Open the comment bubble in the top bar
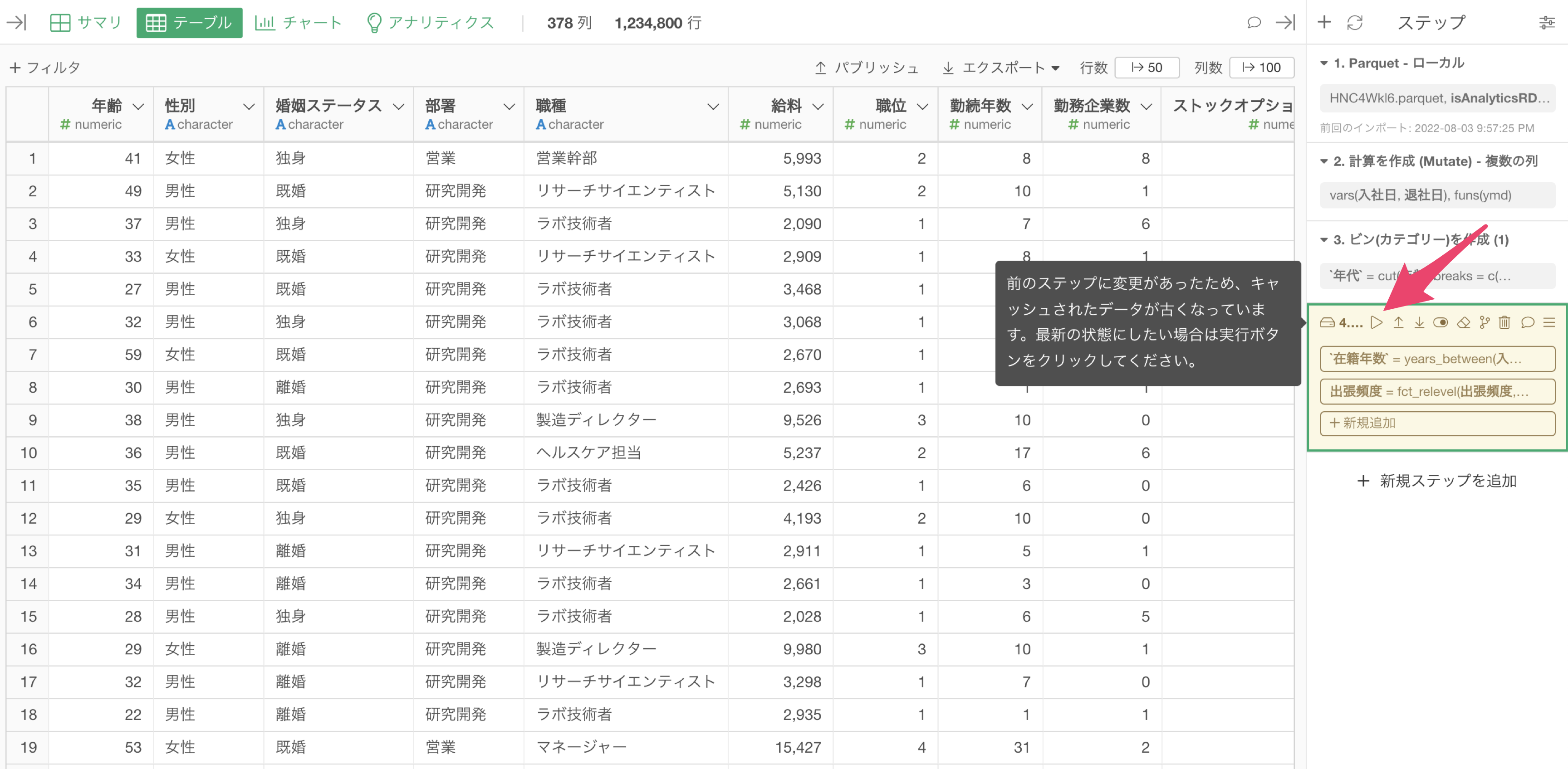 [x=1253, y=23]
